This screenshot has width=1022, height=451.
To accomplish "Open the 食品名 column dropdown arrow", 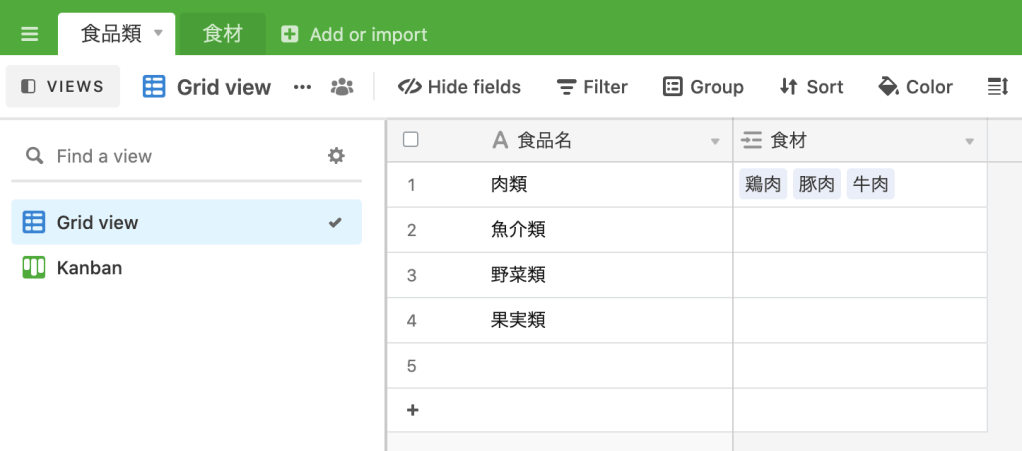I will point(715,141).
